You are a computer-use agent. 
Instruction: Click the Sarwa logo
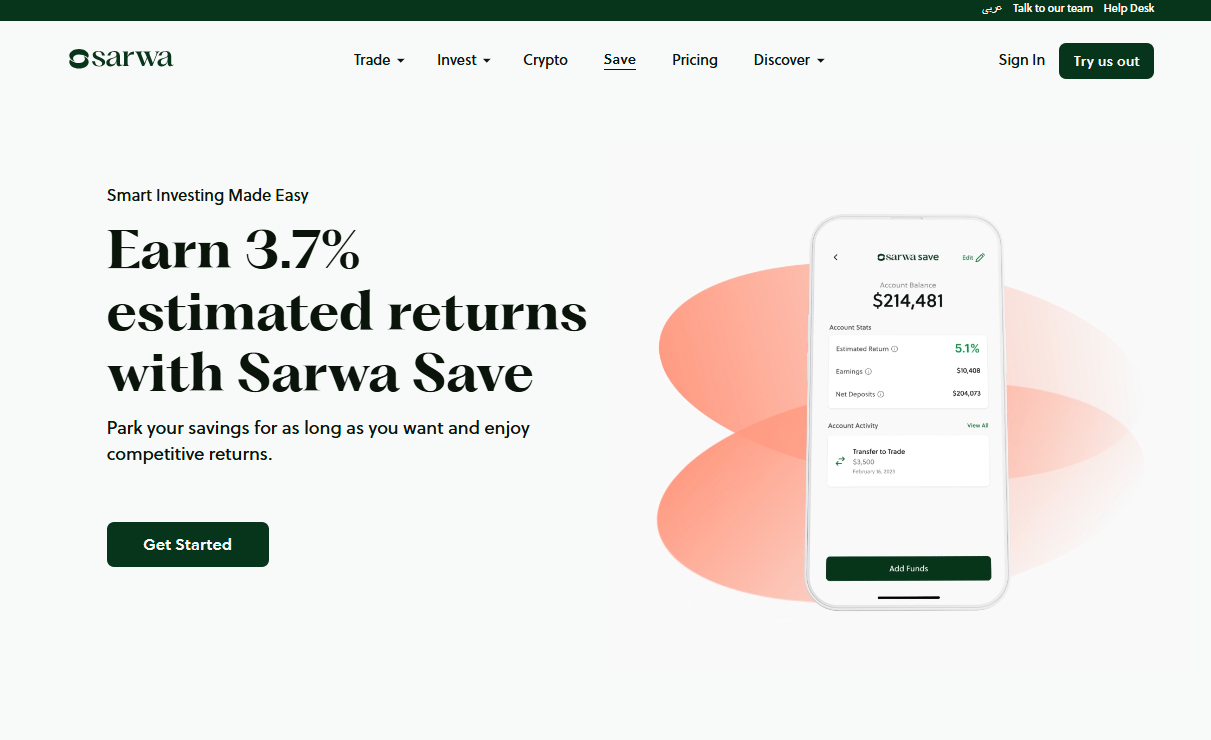(x=121, y=59)
